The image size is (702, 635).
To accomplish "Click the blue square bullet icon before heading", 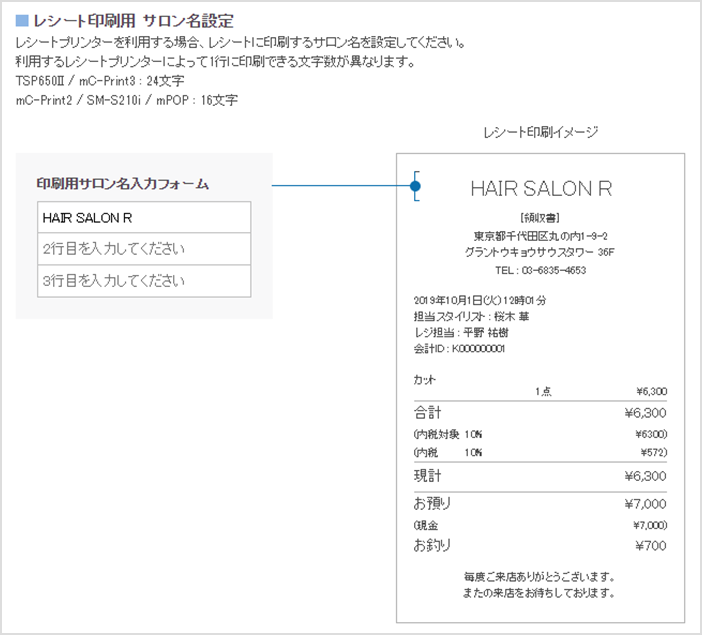I will coord(22,21).
